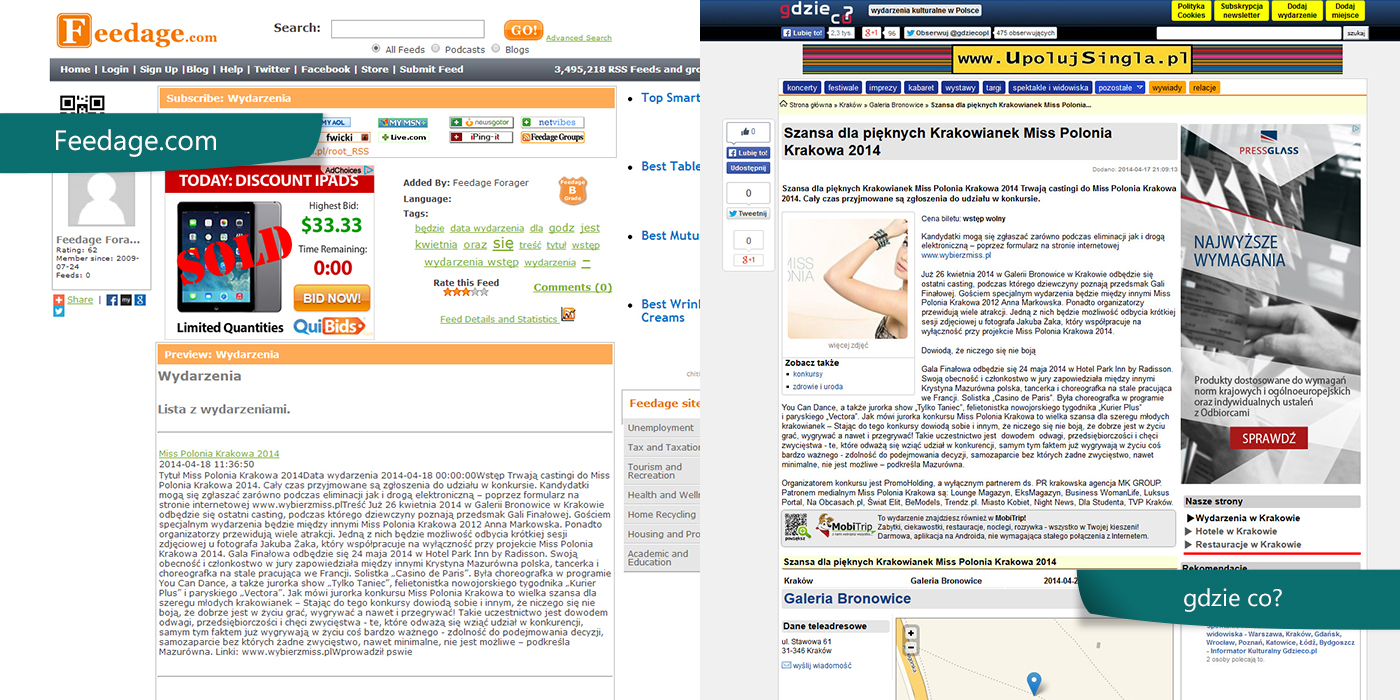Viewport: 1400px width, 700px height.
Task: Zoom out on the Galeria Bronowice map
Action: pyautogui.click(x=911, y=648)
